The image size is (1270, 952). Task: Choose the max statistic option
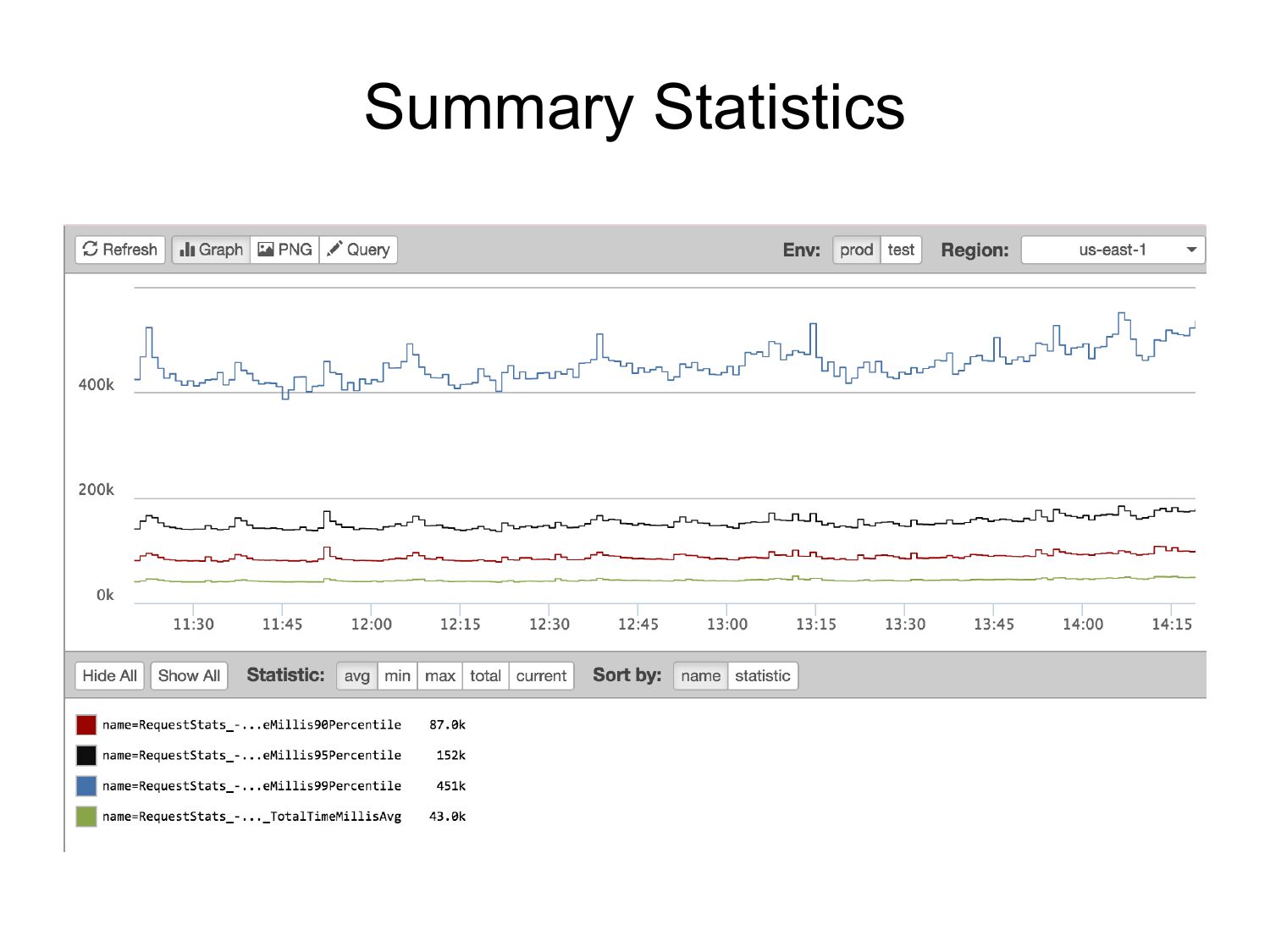click(439, 675)
